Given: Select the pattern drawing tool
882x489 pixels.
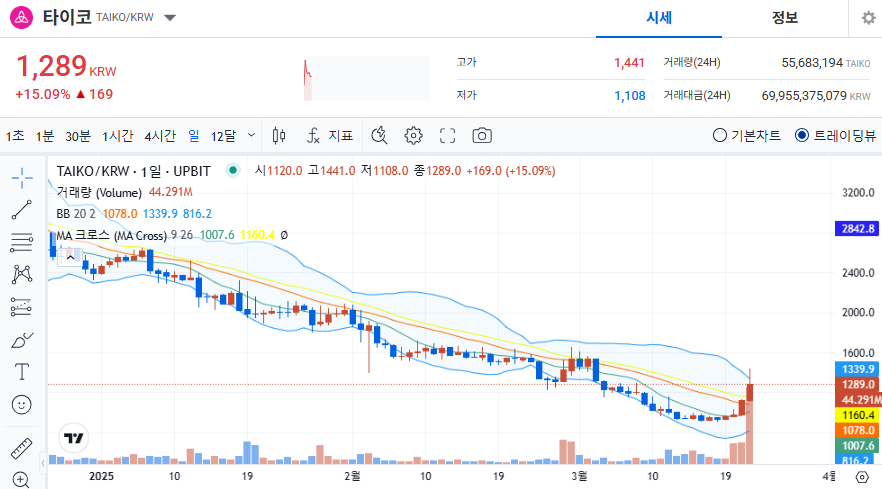Looking at the screenshot, I should pyautogui.click(x=22, y=275).
